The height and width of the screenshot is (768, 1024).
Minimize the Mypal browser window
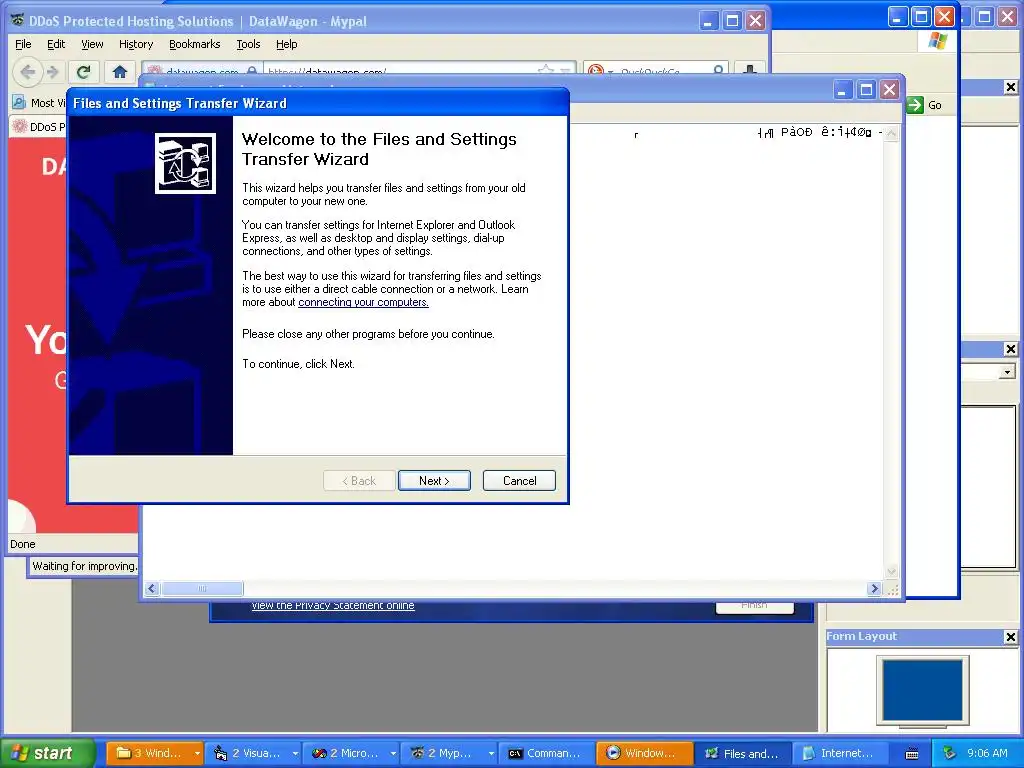(x=709, y=21)
